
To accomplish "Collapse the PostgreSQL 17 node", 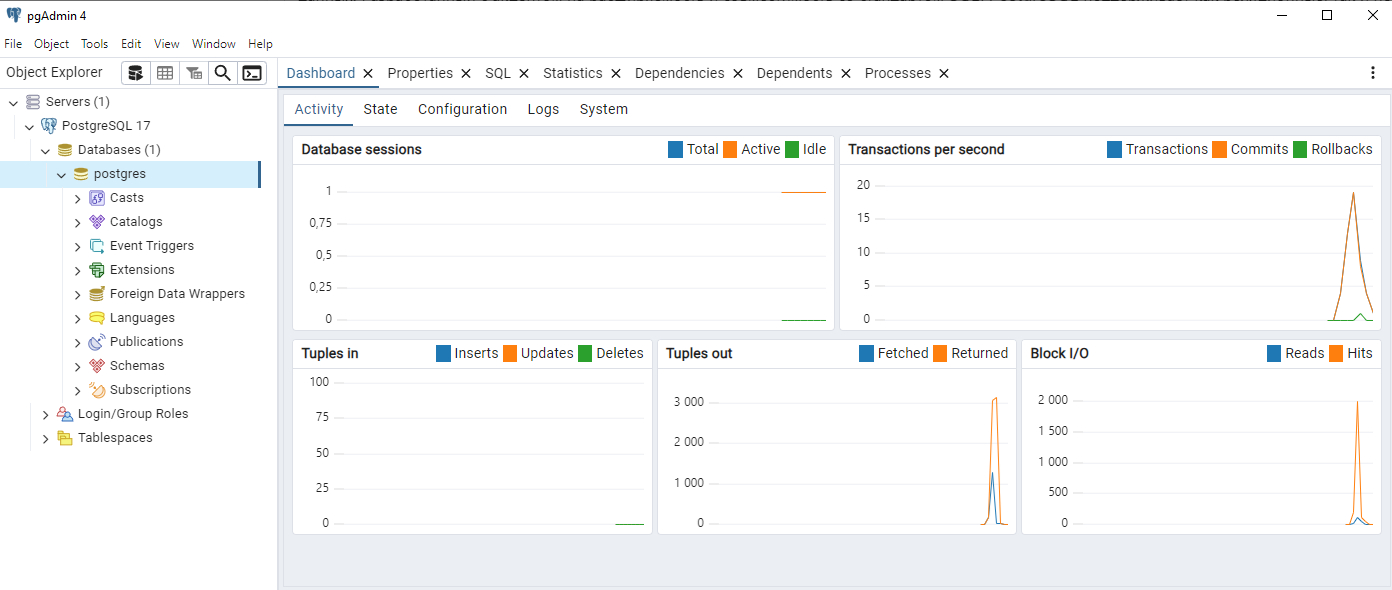I will [29, 127].
